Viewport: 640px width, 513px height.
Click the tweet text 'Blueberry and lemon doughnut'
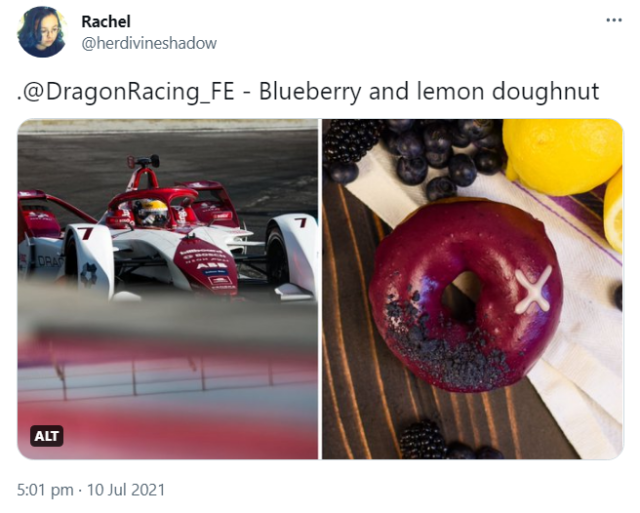click(x=429, y=91)
